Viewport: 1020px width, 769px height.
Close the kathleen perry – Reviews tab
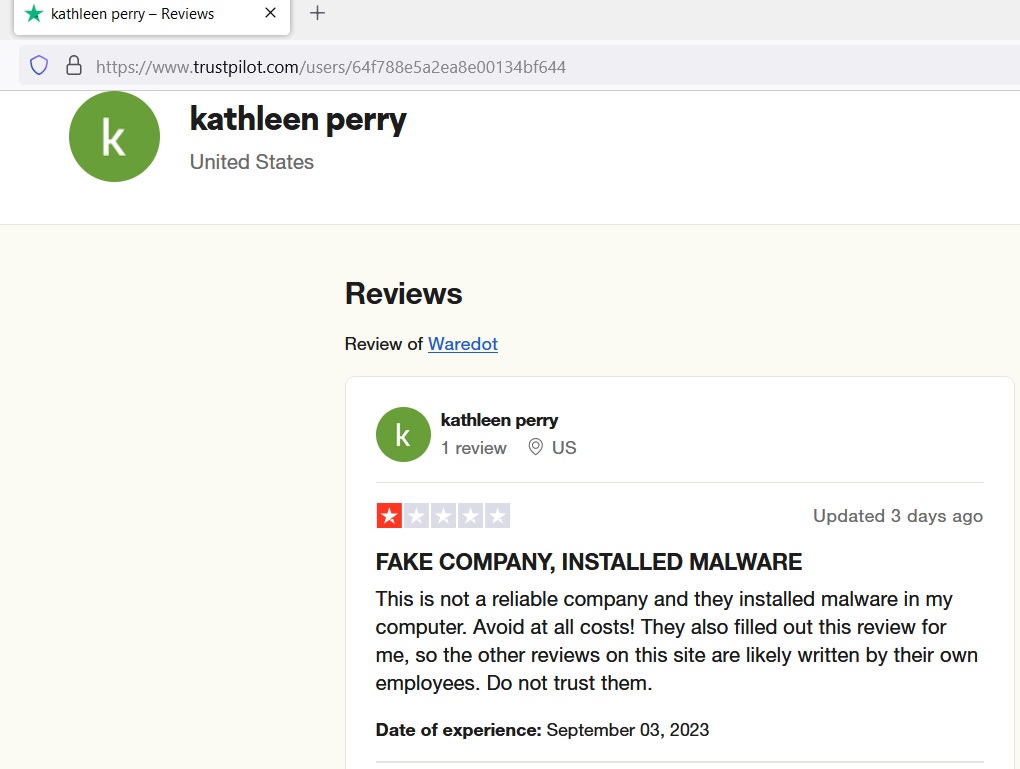270,14
